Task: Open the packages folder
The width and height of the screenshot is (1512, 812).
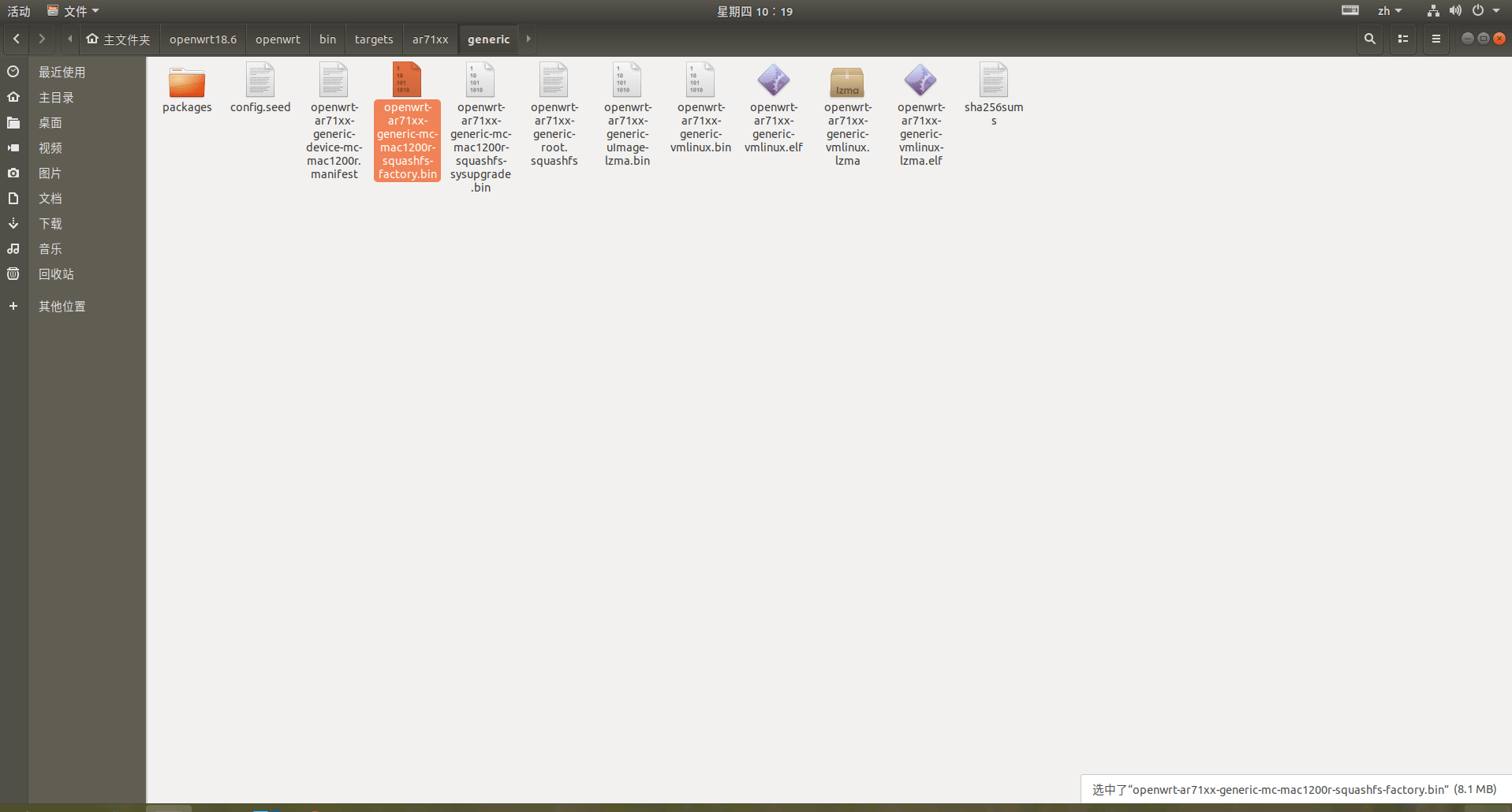Action: (187, 83)
